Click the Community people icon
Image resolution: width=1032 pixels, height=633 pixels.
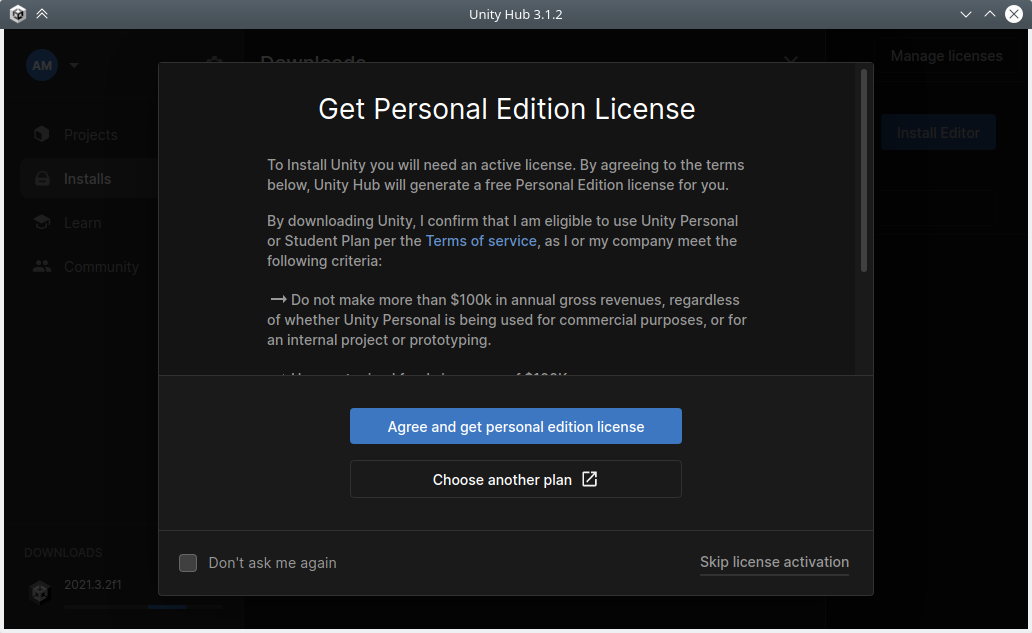pos(41,267)
